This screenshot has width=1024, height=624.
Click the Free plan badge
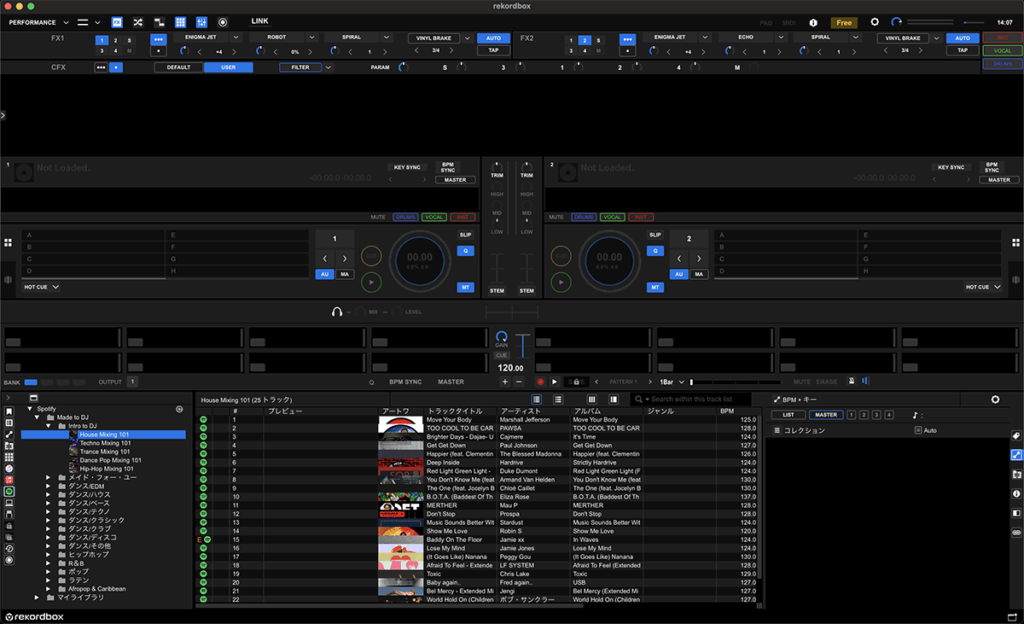tap(844, 22)
